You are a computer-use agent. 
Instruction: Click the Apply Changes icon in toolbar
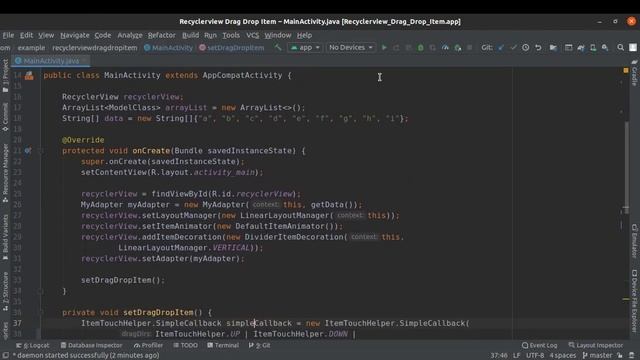click(x=396, y=48)
